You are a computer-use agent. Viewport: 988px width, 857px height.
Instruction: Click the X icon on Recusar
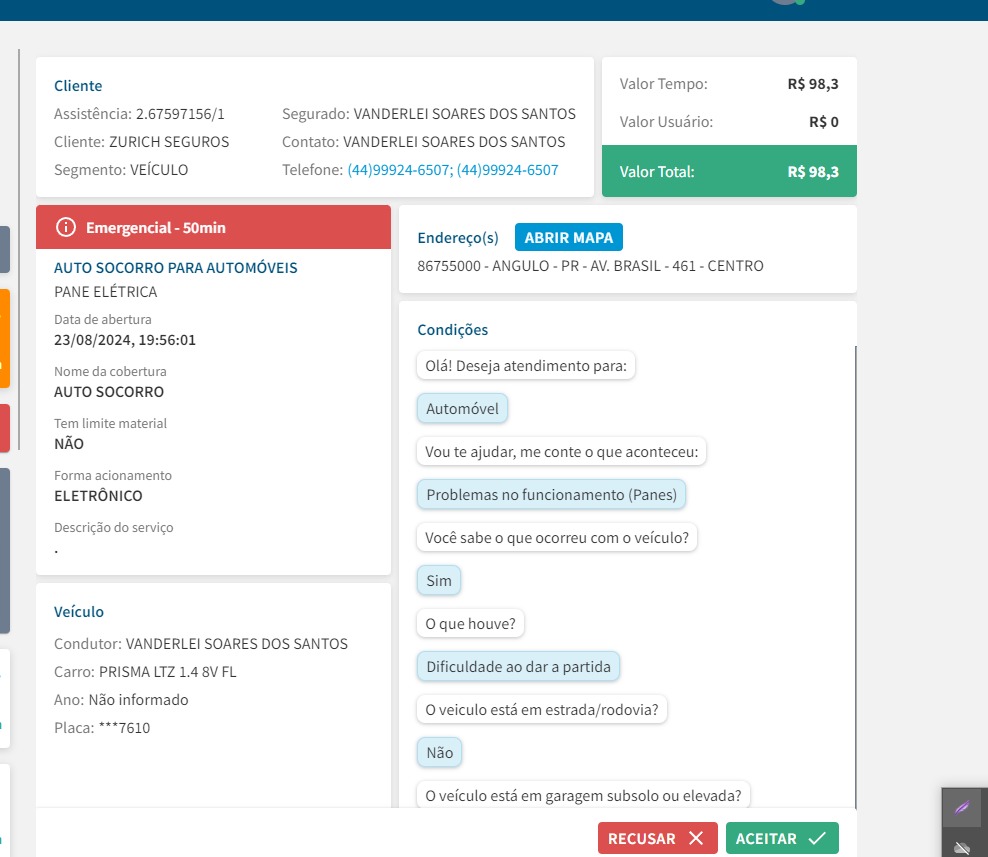tap(696, 838)
